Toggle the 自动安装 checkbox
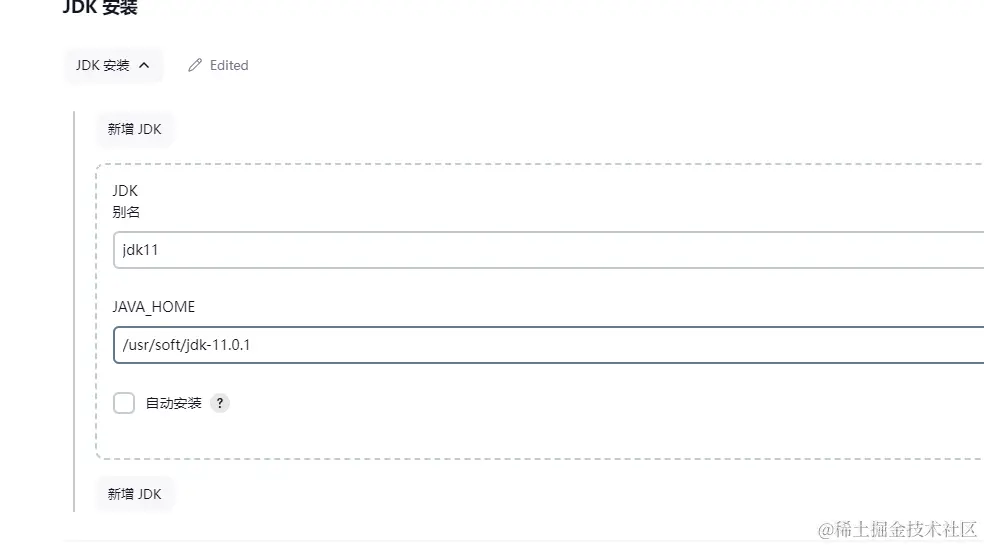The image size is (984, 546). [124, 403]
